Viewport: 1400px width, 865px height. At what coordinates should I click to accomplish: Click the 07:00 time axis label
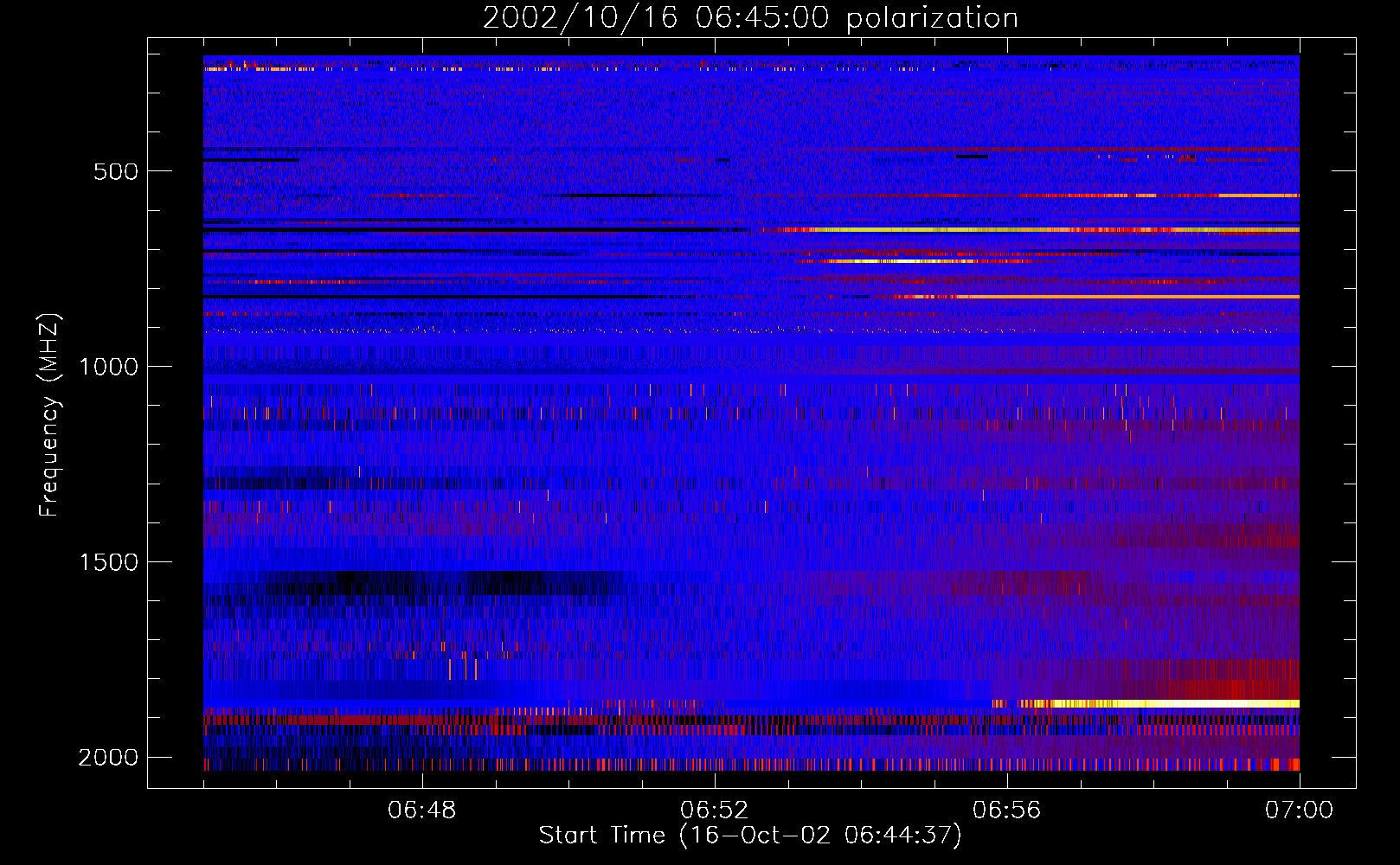tap(1299, 811)
